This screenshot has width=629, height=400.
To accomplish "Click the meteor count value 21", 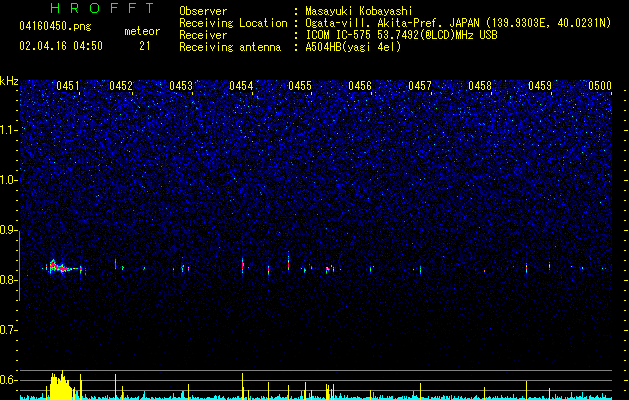I will tap(145, 46).
